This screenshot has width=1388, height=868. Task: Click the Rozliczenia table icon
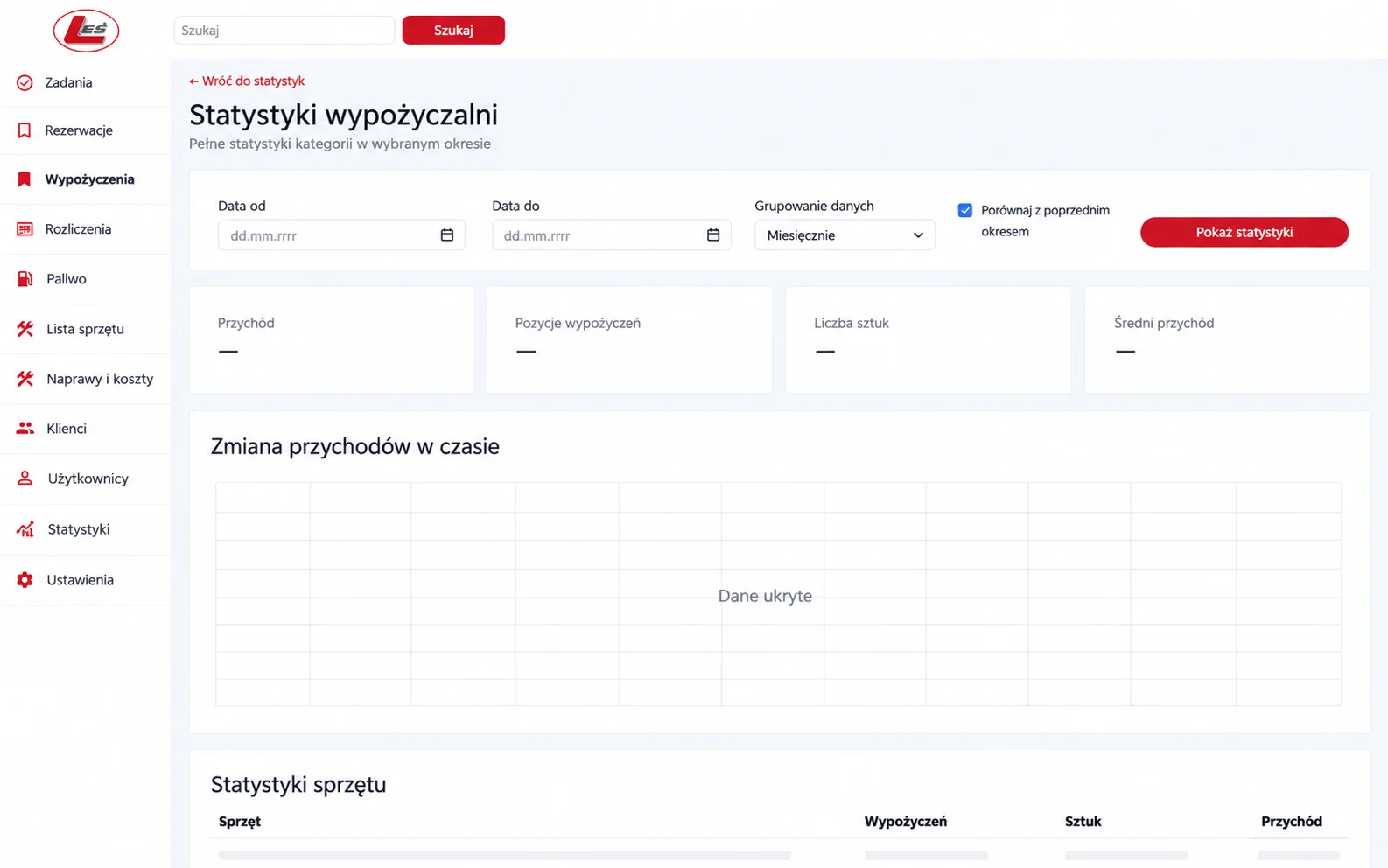pyautogui.click(x=25, y=229)
